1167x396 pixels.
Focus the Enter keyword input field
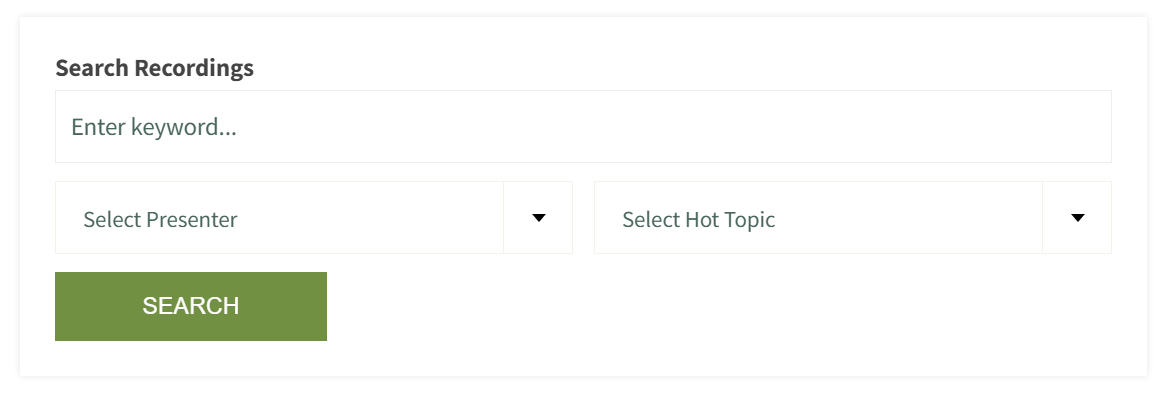[x=584, y=127]
